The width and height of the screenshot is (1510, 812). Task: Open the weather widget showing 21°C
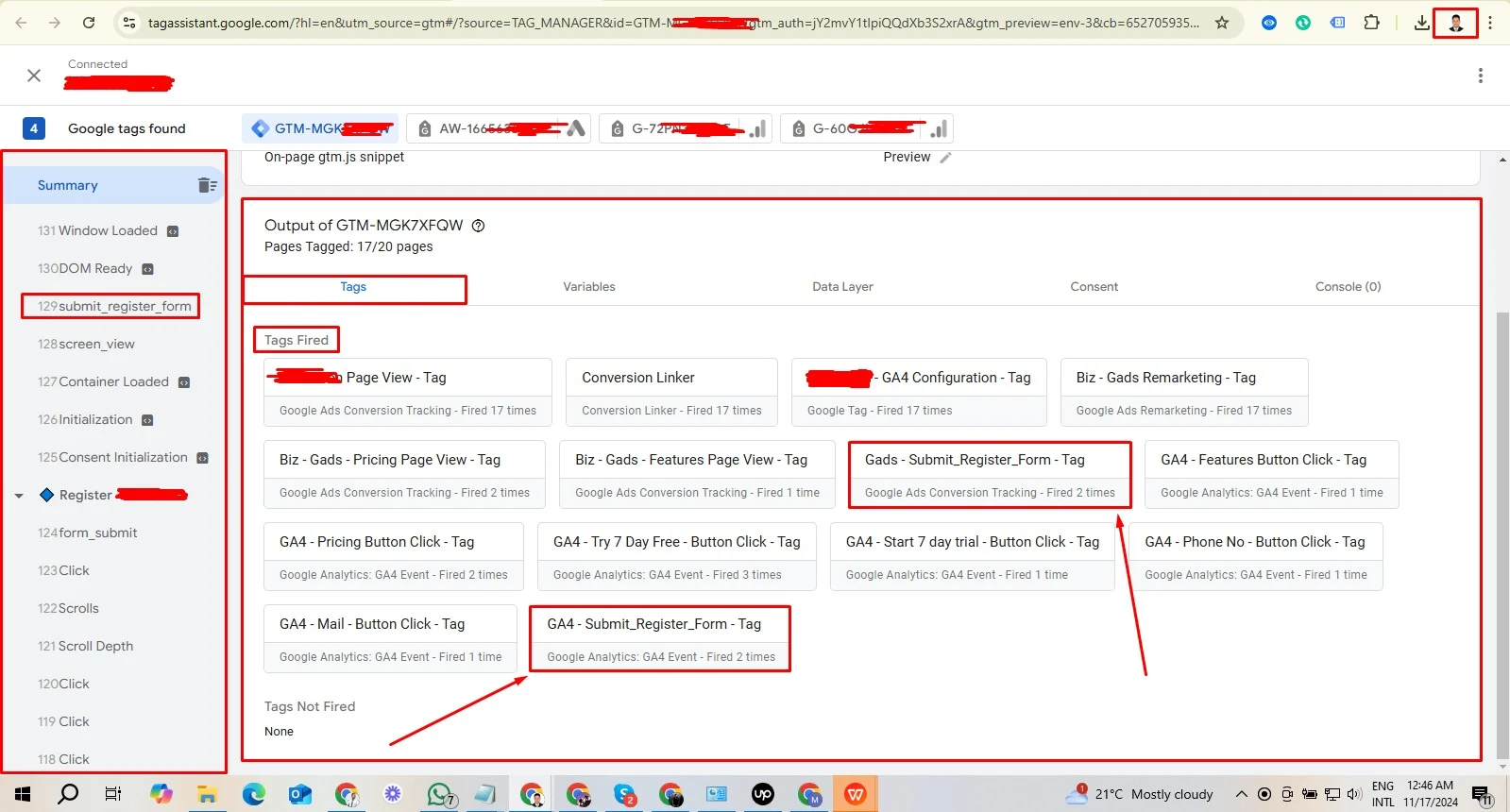pos(1139,794)
